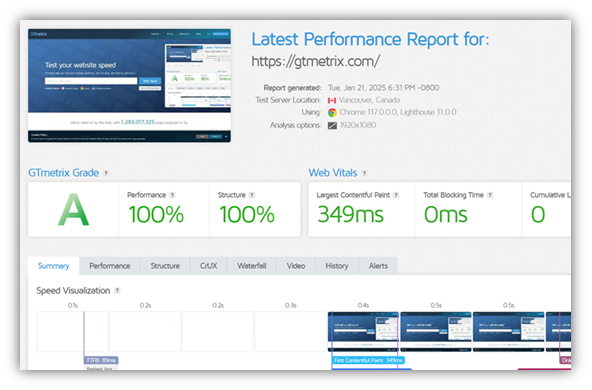Switch to the Performance tab
Screen dimensions: 592x390
point(110,266)
